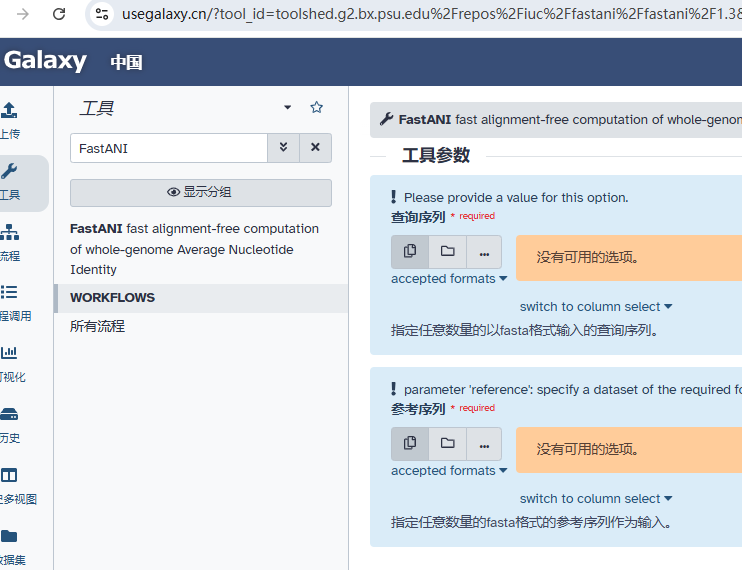Click the 查询序列 parameter label

click(418, 217)
